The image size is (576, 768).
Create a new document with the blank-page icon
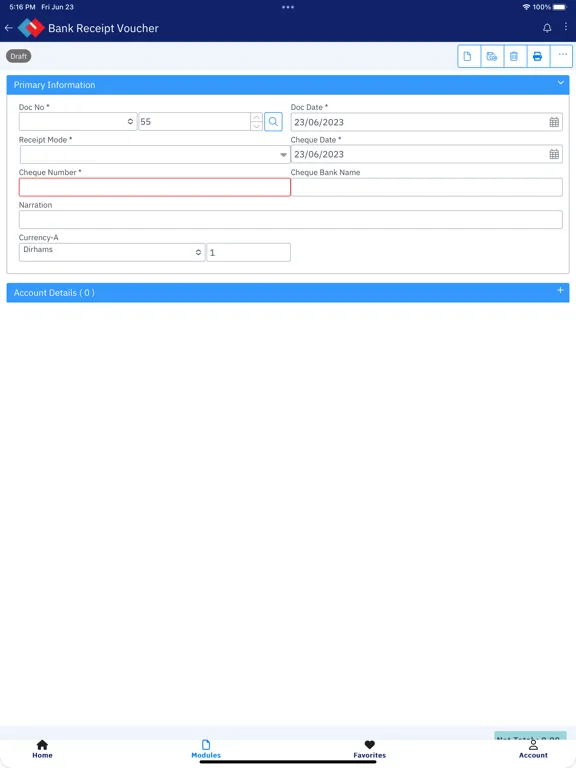tap(469, 56)
